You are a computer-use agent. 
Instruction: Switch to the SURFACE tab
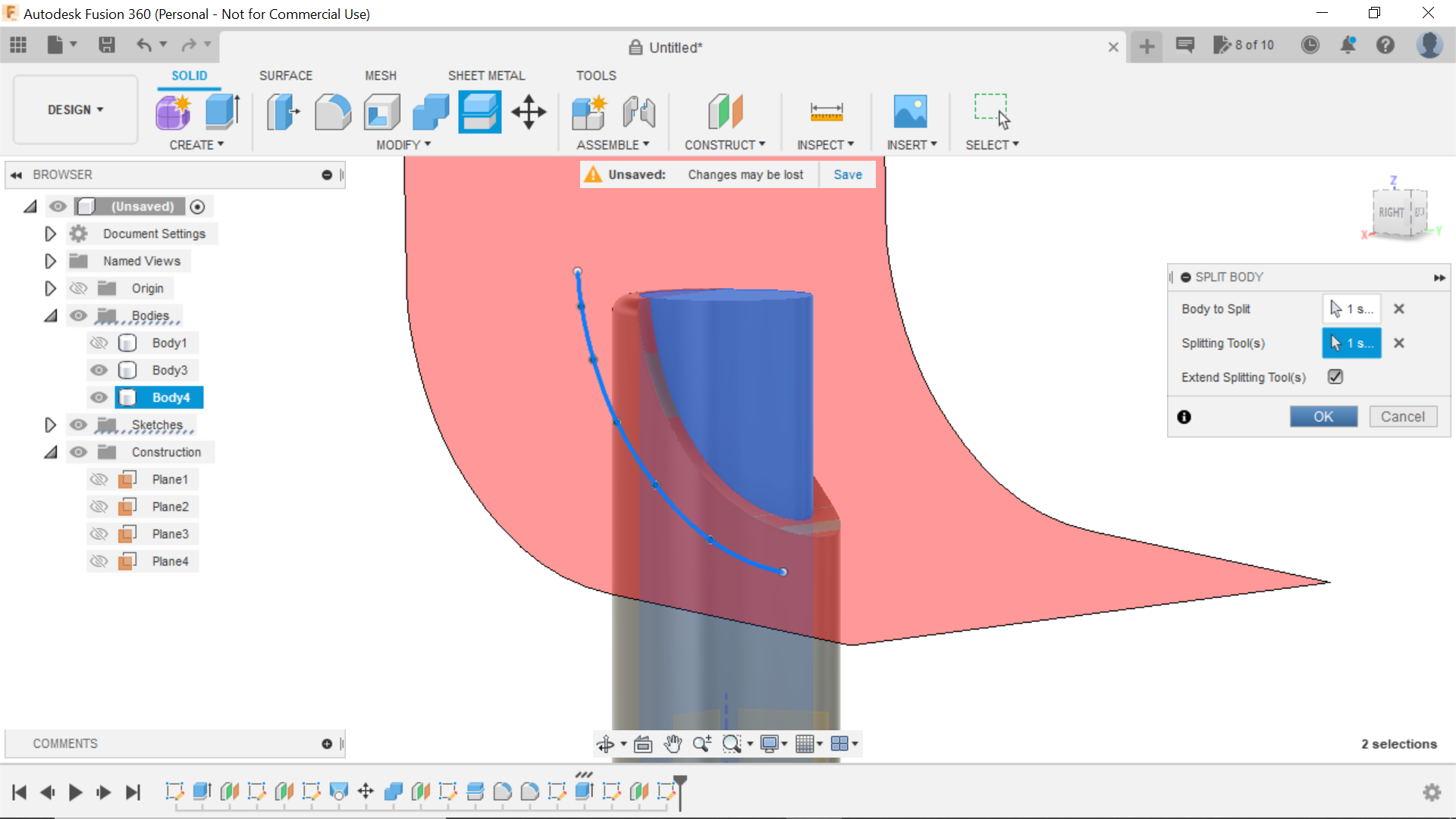tap(285, 75)
